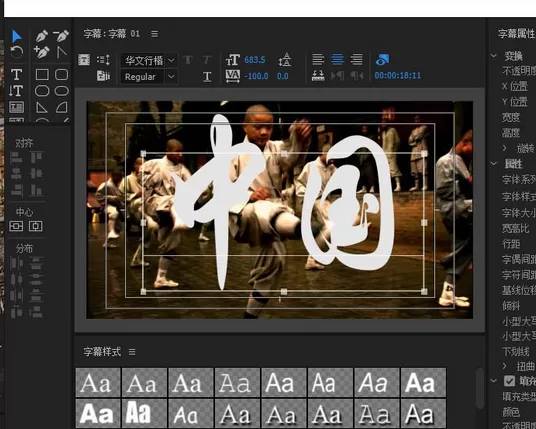Select the Rotation tool
536x429 pixels.
coord(16,52)
